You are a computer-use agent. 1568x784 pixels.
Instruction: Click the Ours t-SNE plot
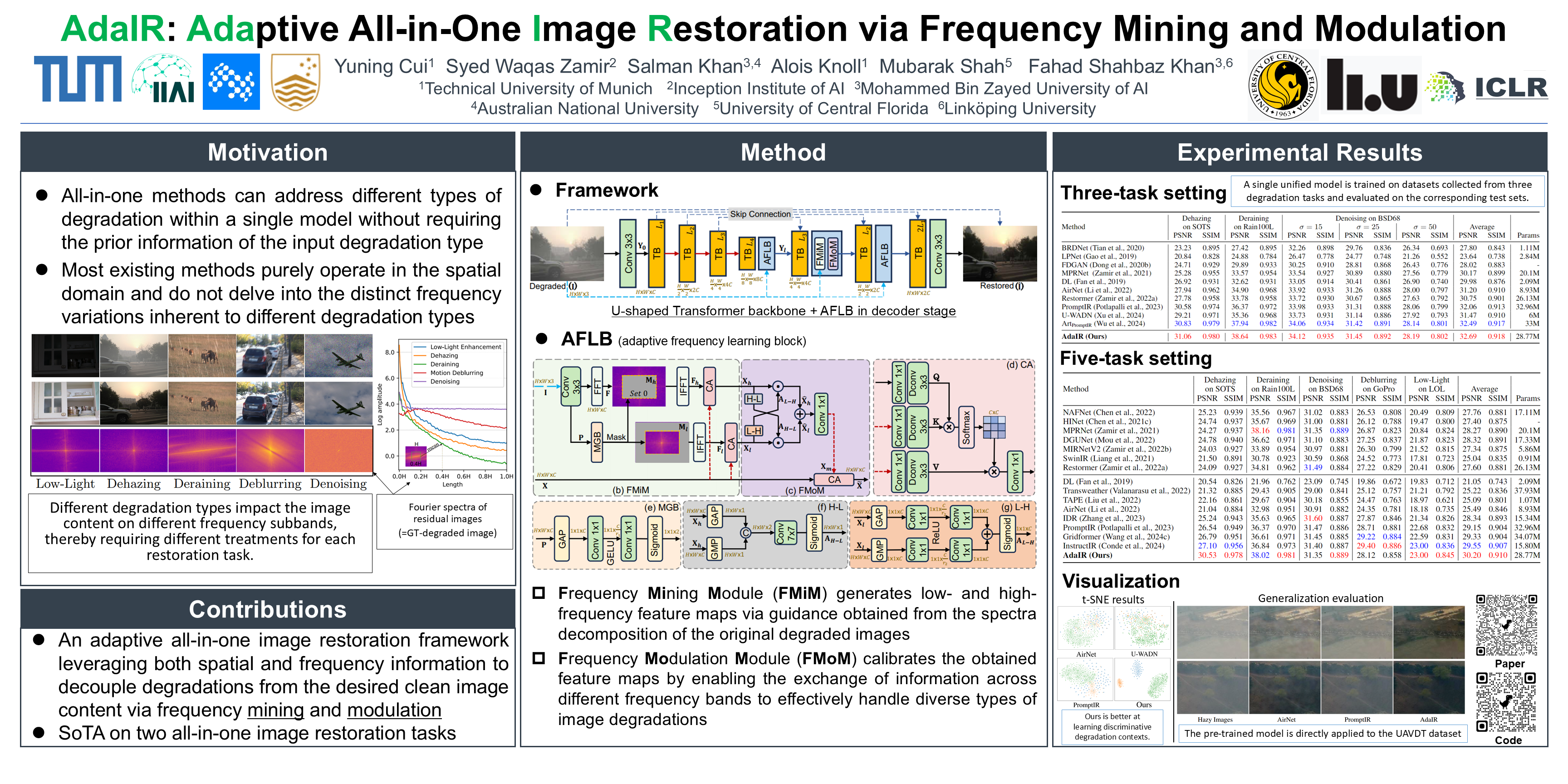point(1142,679)
